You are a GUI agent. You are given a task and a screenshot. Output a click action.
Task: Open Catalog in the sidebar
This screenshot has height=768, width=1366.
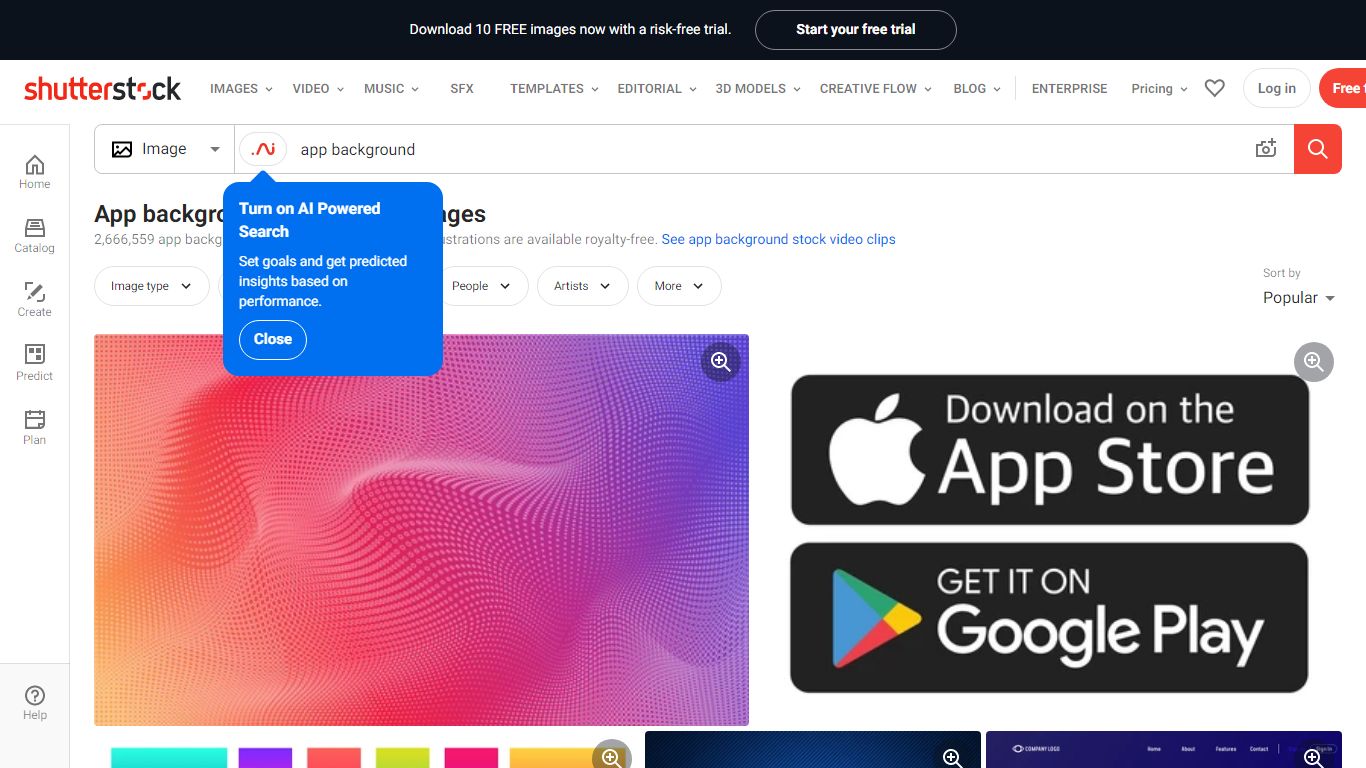34,236
